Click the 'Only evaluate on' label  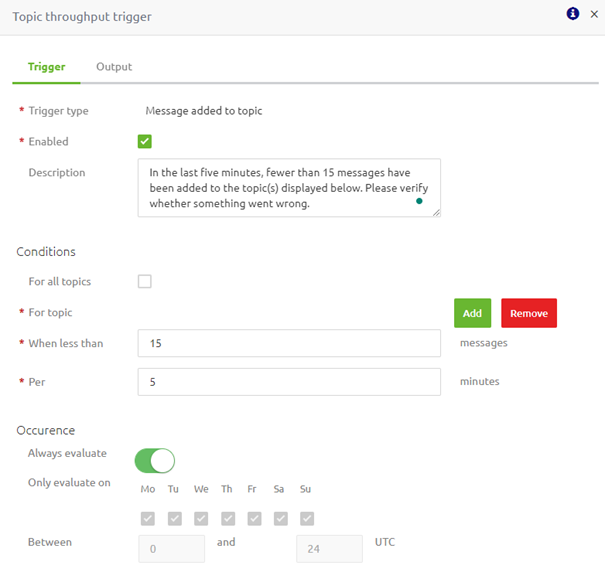coord(69,483)
